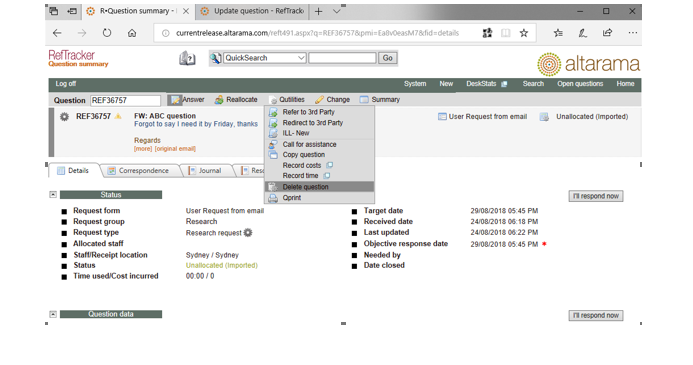Screen dimensions: 693x365
Task: Open the browser tab list chevron
Action: pyautogui.click(x=337, y=11)
